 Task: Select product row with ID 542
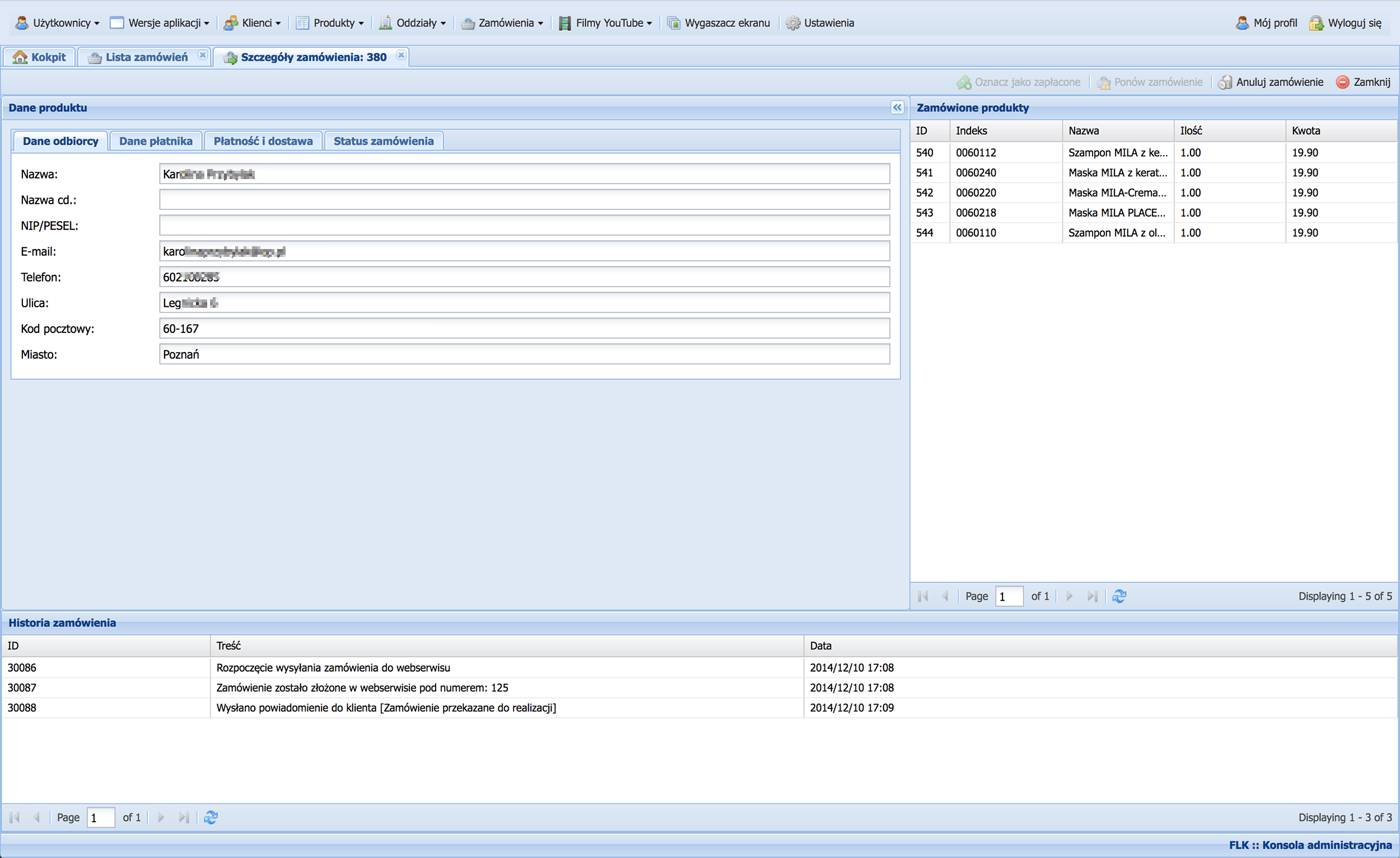click(924, 193)
